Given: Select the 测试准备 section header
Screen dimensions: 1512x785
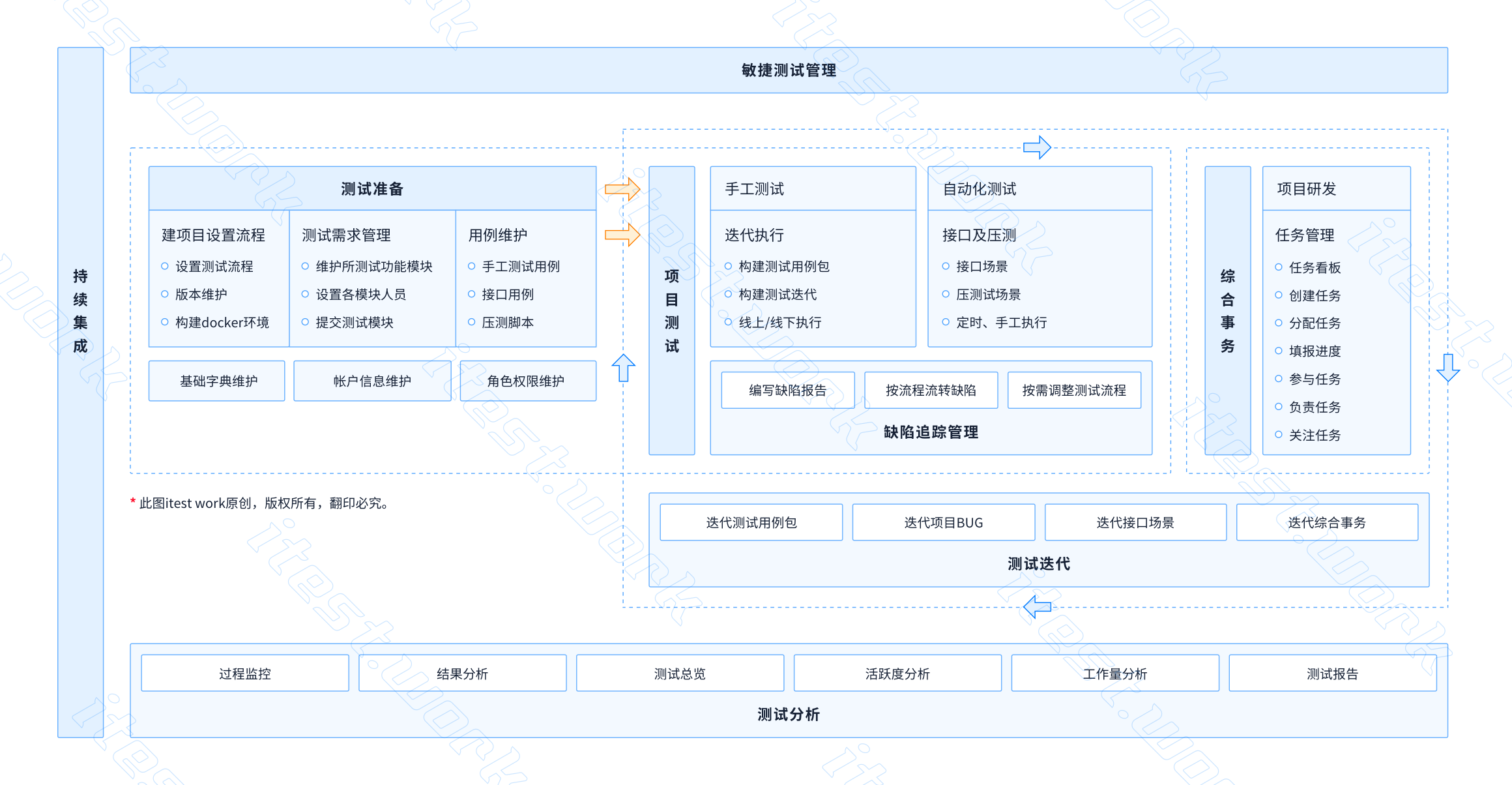Looking at the screenshot, I should pyautogui.click(x=372, y=189).
